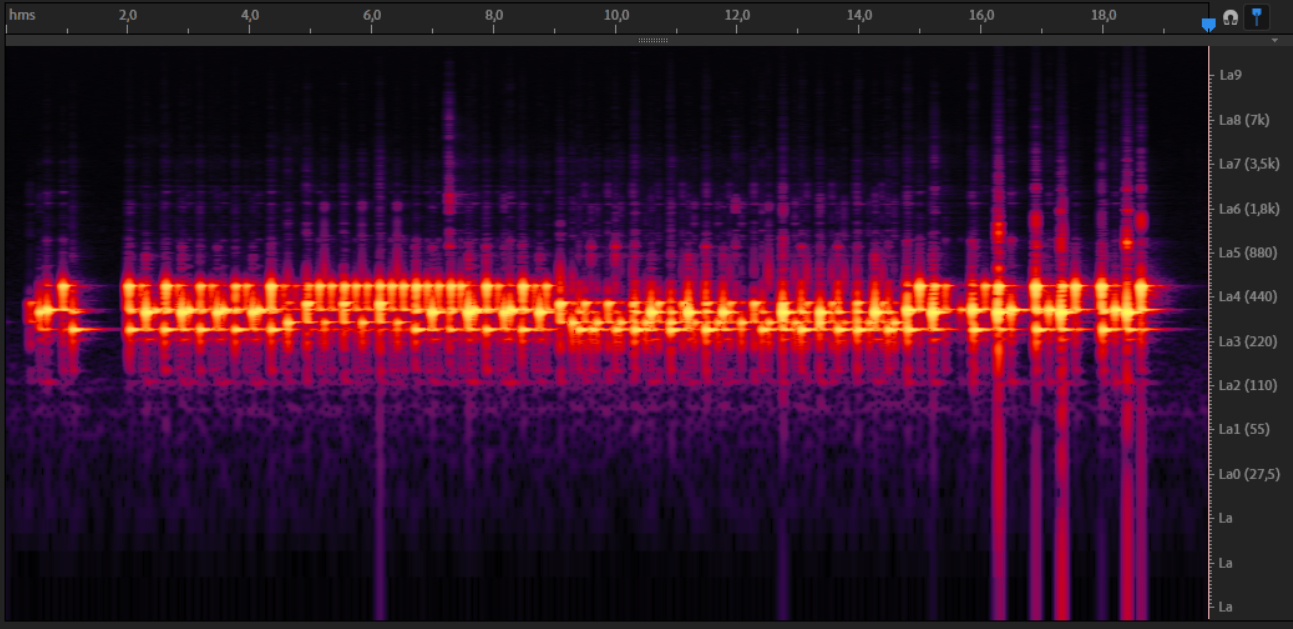Click the La6 (1,8k) frequency label
Screen dimensions: 1293x629
tap(1248, 209)
